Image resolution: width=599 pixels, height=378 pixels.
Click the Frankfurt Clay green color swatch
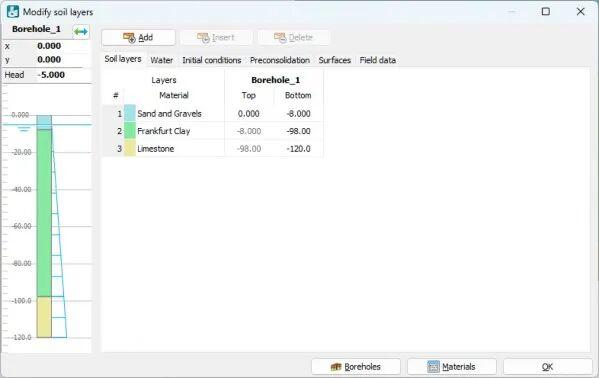pos(130,131)
